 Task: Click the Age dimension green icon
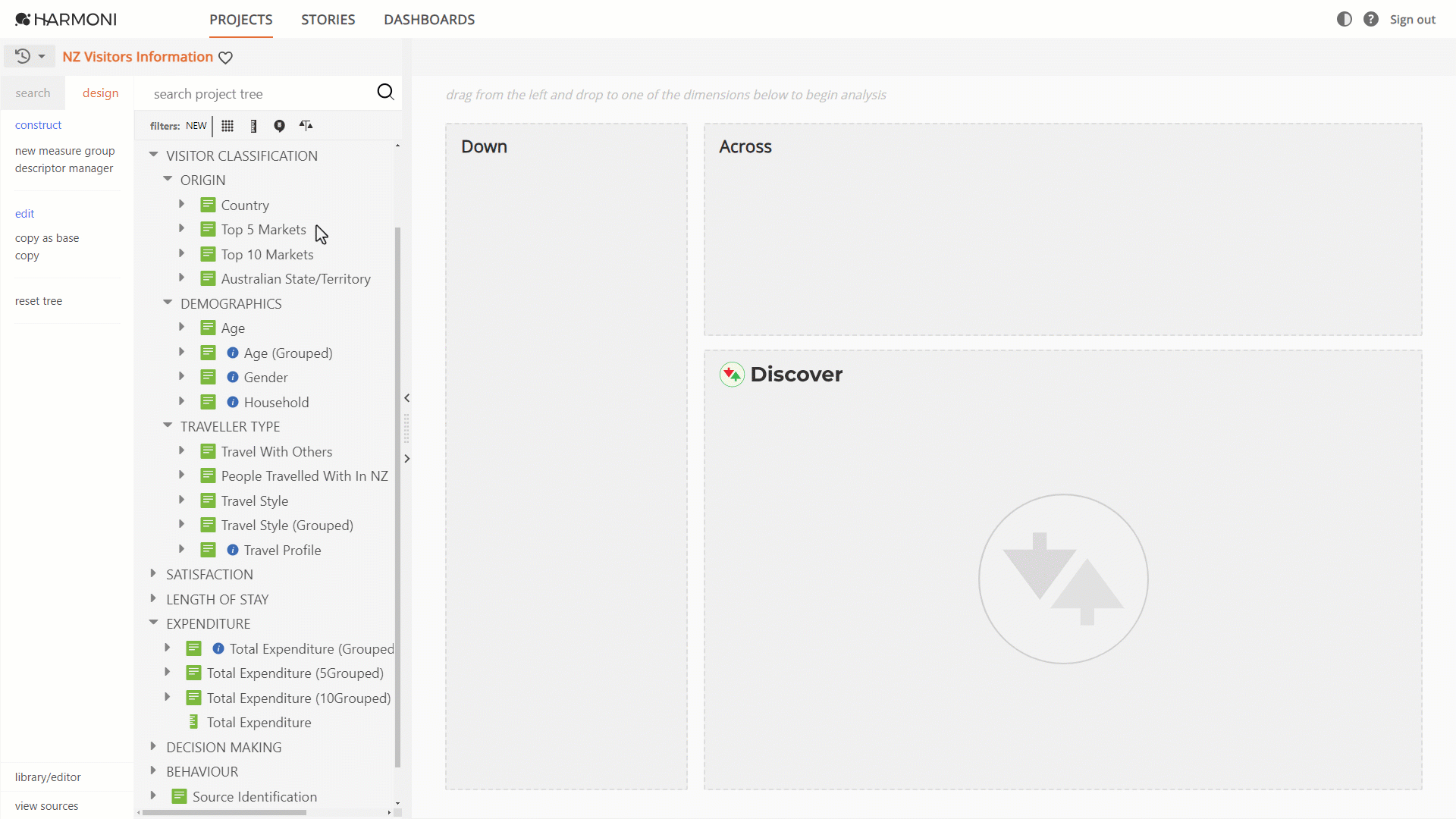coord(208,328)
